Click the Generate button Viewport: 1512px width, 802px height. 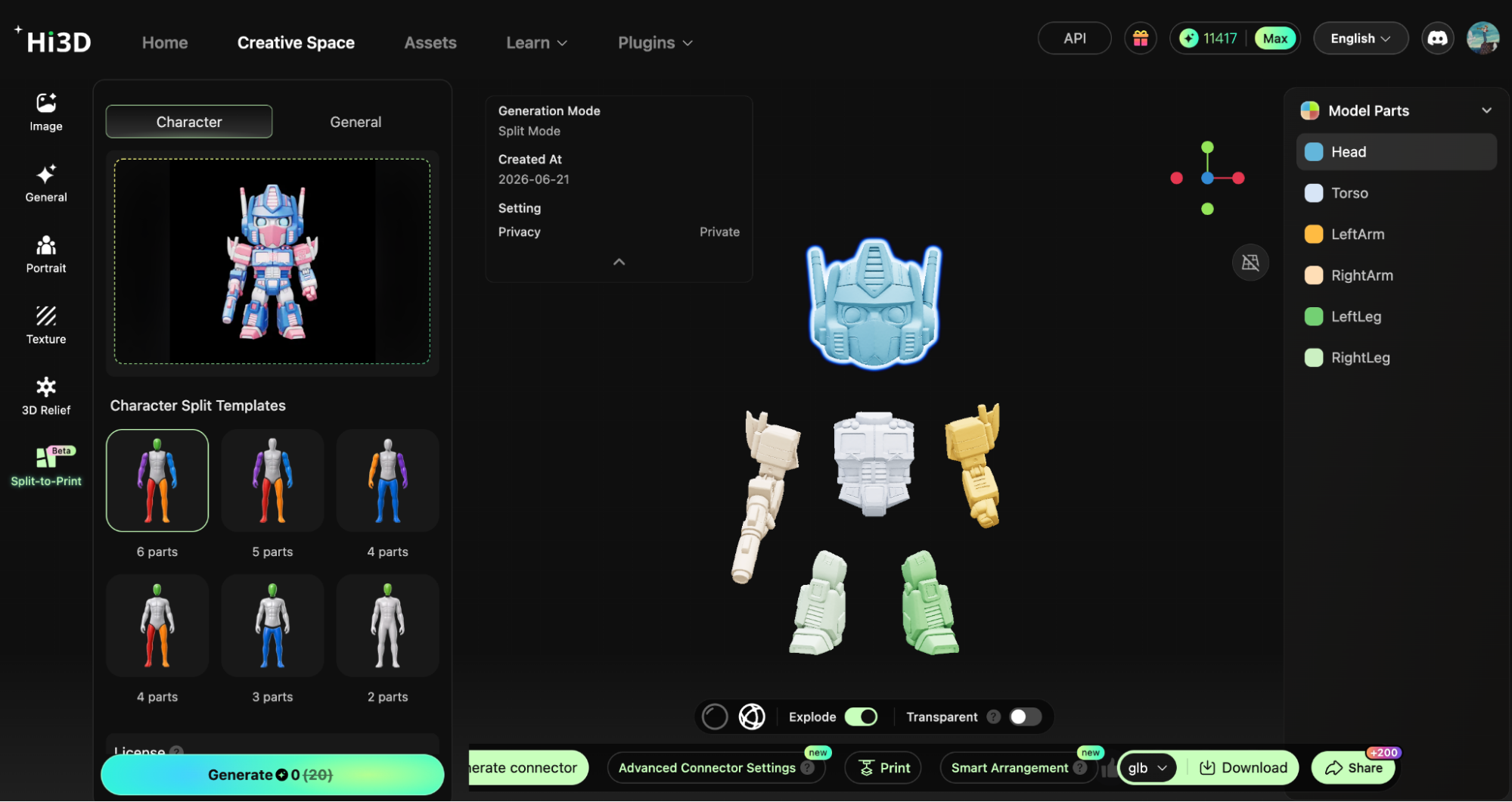pyautogui.click(x=272, y=775)
